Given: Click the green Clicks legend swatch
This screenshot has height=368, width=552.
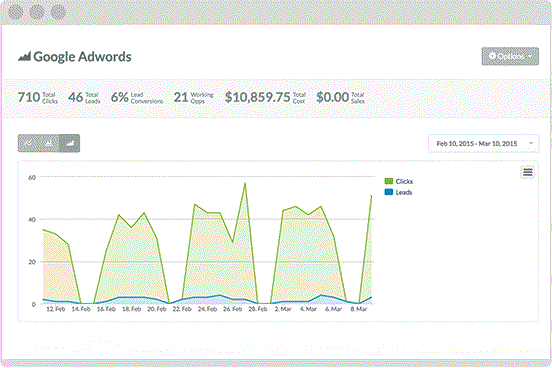Looking at the screenshot, I should pyautogui.click(x=389, y=181).
